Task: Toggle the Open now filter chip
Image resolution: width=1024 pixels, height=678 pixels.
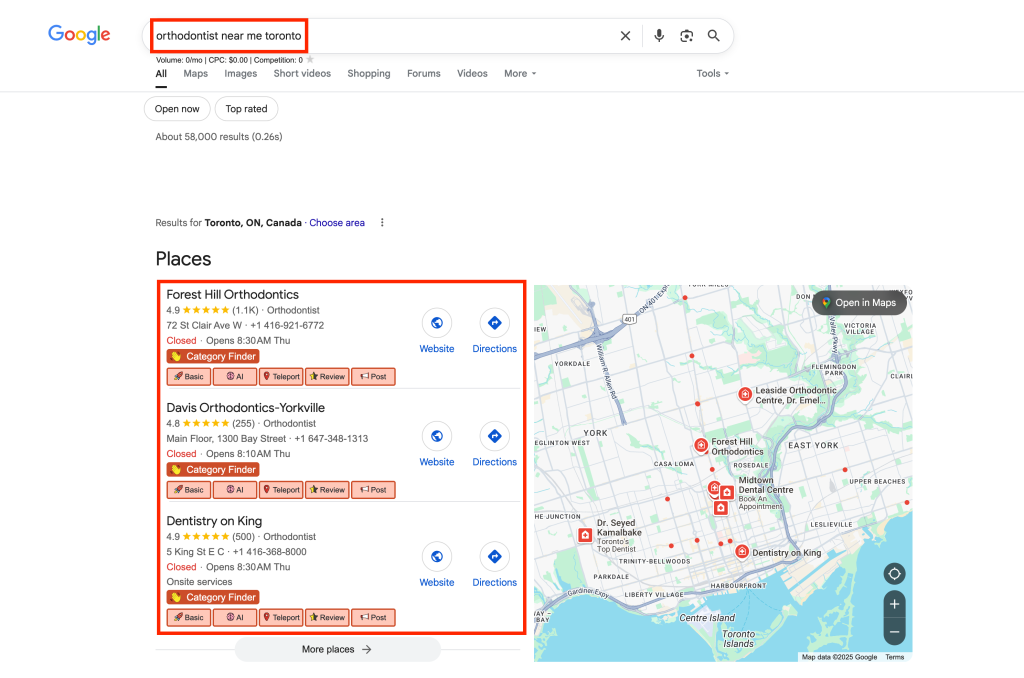Action: [177, 109]
